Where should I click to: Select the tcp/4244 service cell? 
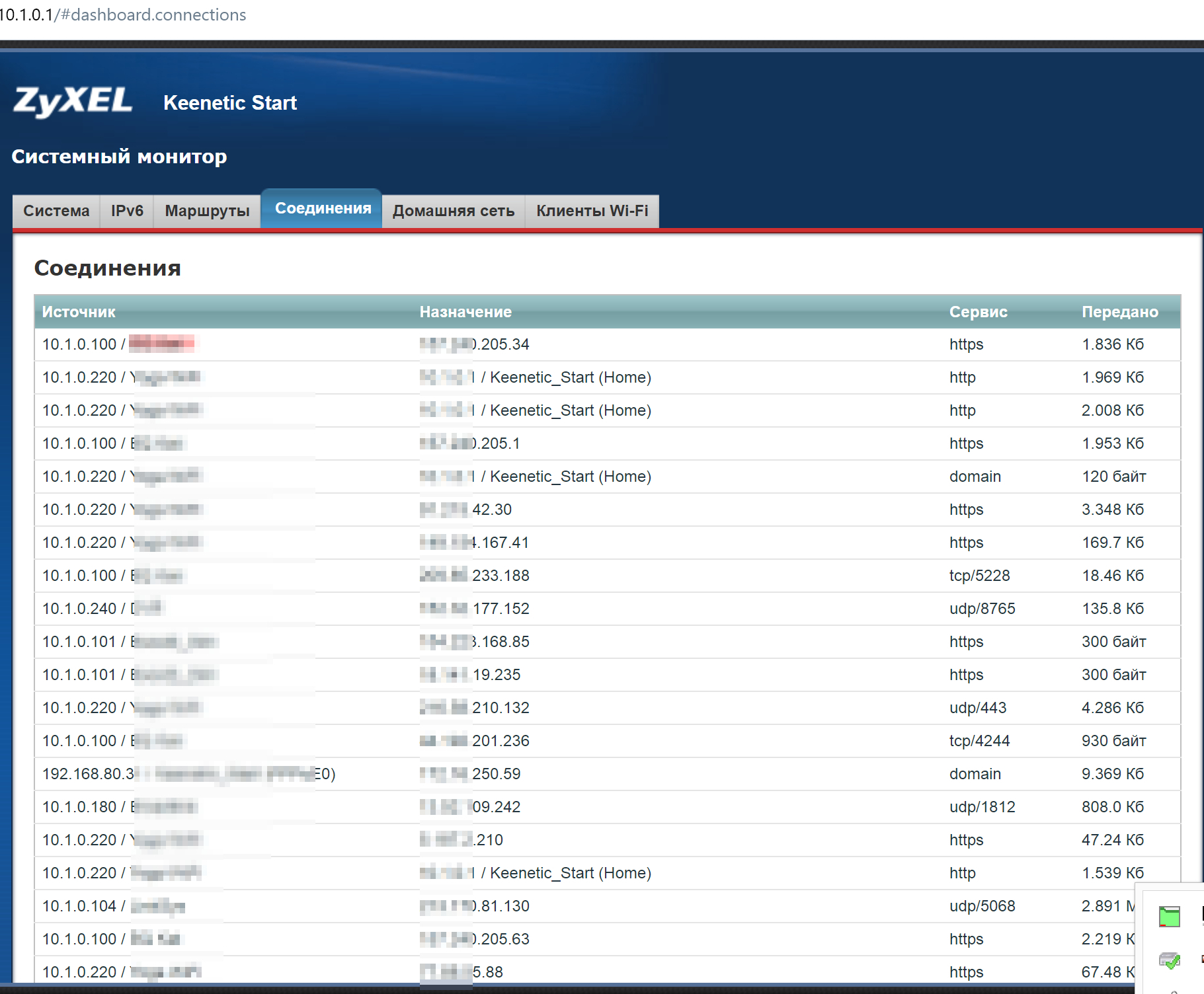(980, 741)
